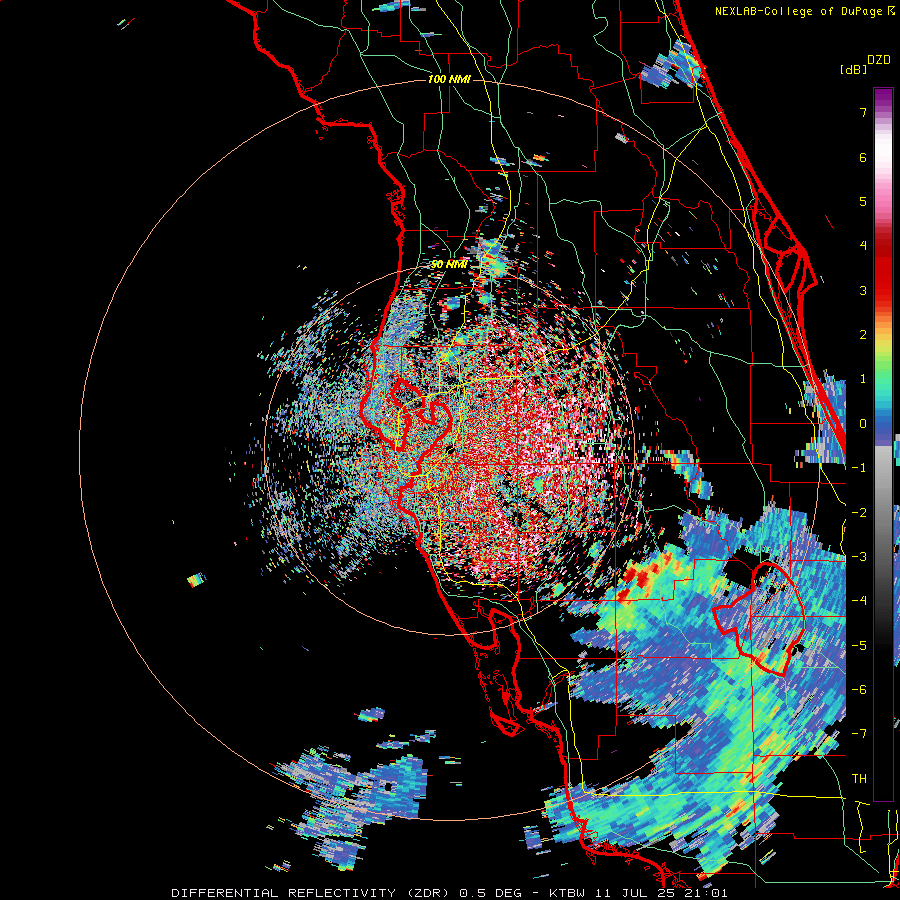This screenshot has height=900, width=900.
Task: Click the '21:01' timestamp in the caption
Action: (x=706, y=893)
